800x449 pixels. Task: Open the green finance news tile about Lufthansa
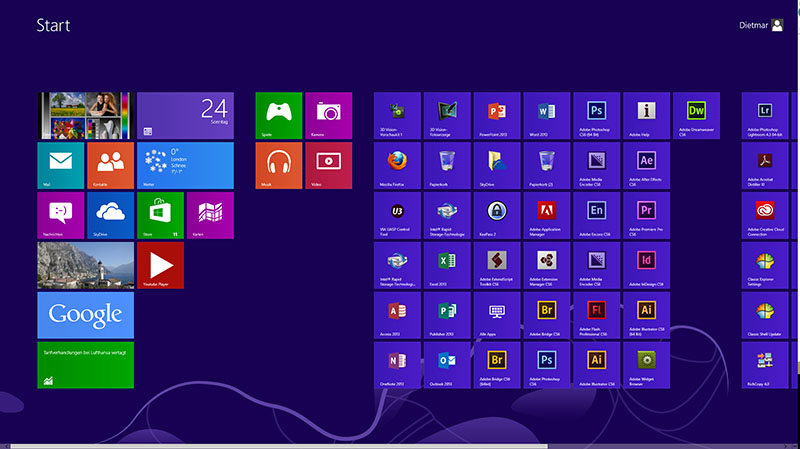(86, 365)
